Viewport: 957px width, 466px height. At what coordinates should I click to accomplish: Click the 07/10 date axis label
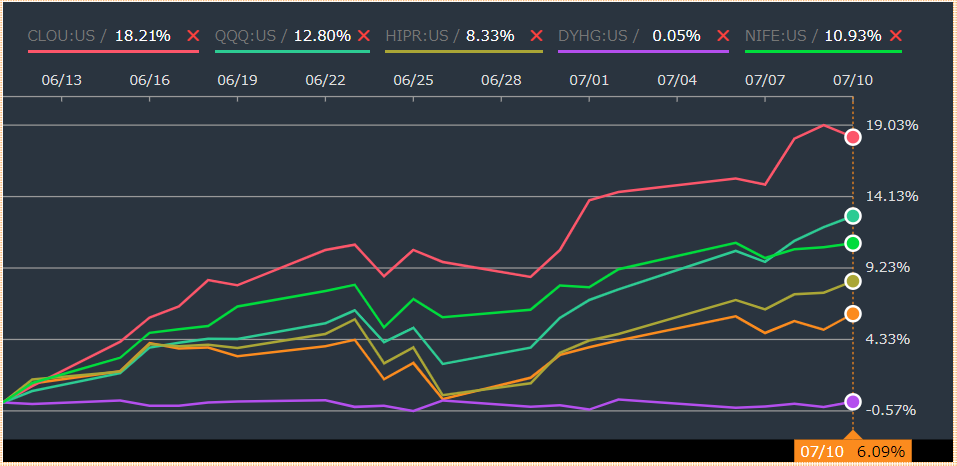point(853,81)
